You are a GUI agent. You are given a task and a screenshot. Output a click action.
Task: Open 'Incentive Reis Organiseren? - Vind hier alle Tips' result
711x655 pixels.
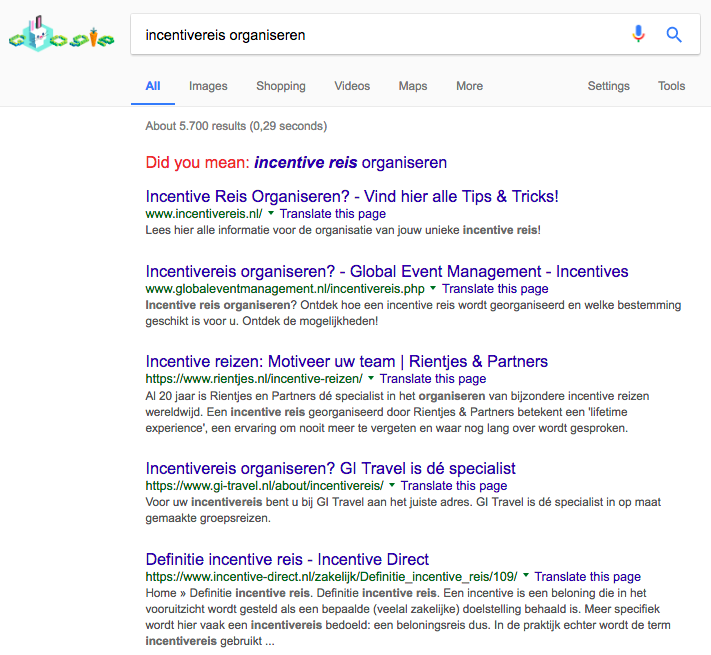(x=352, y=196)
